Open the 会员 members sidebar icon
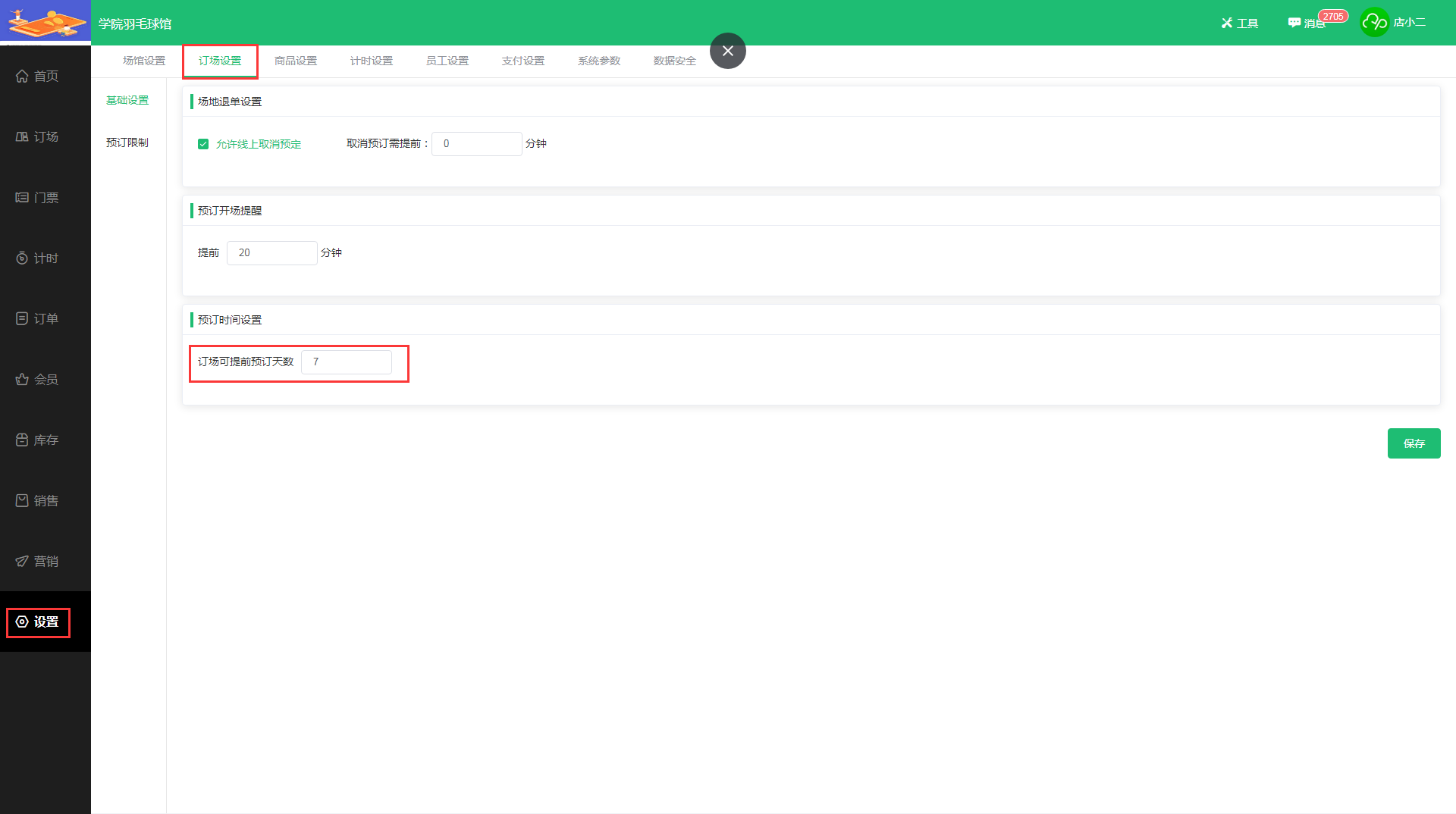Screen dimensions: 1456x814 22,379
